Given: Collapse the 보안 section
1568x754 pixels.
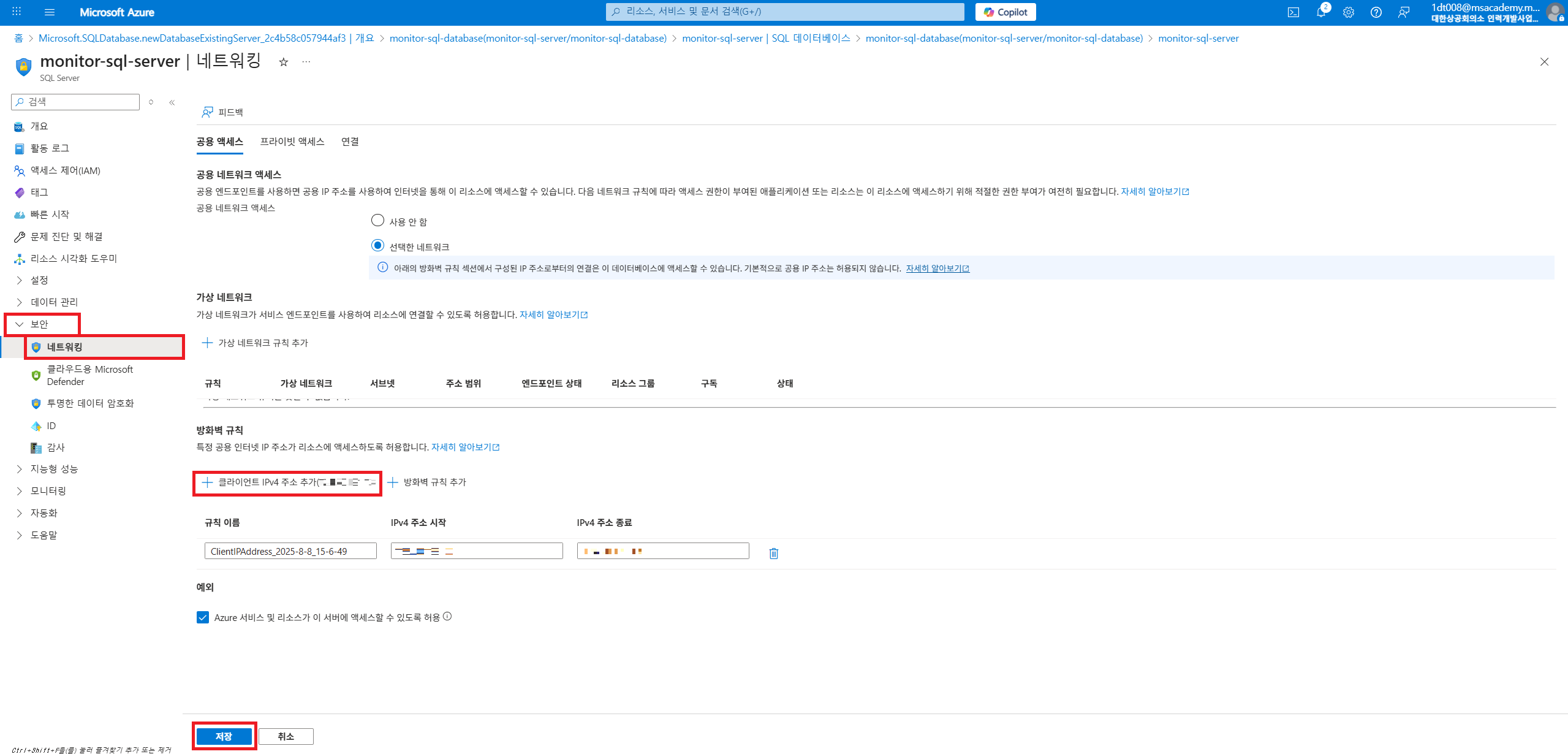Looking at the screenshot, I should (39, 324).
